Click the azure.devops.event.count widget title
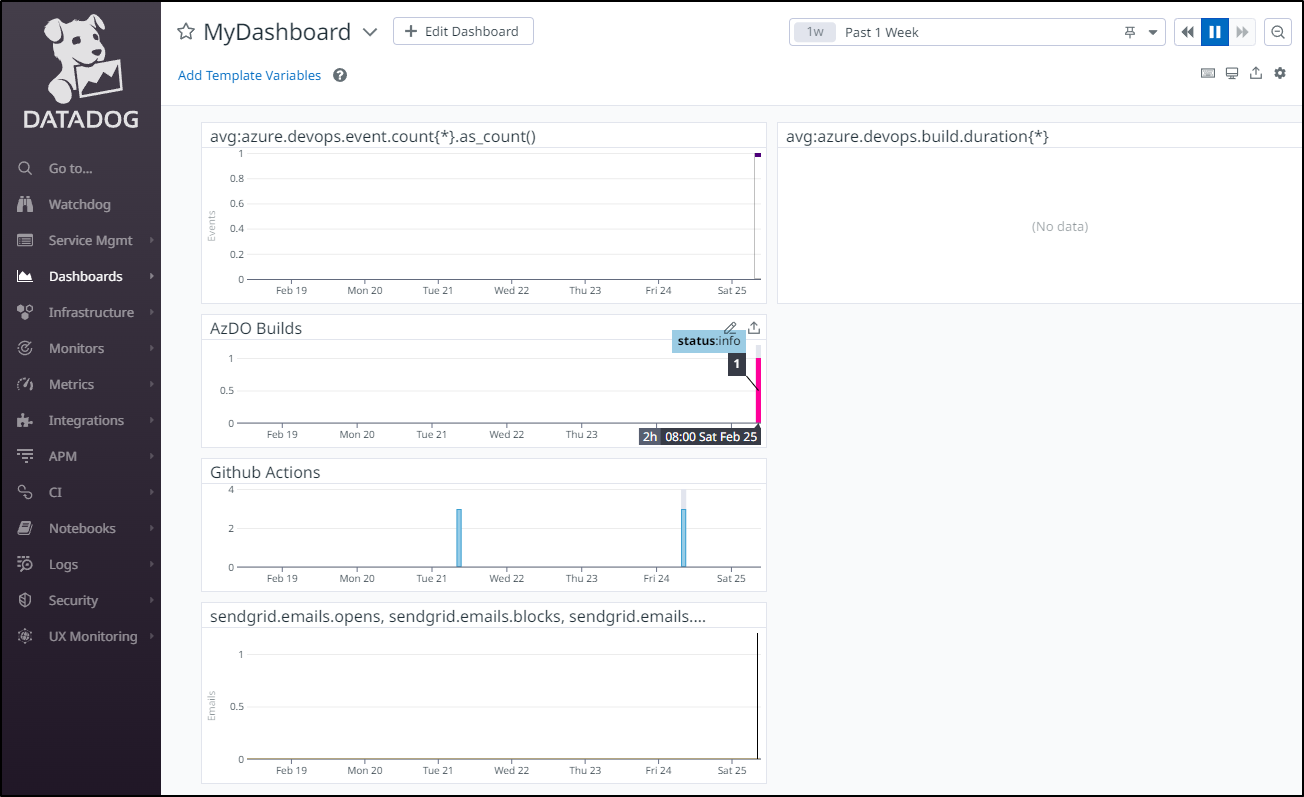The width and height of the screenshot is (1304, 797). (373, 136)
